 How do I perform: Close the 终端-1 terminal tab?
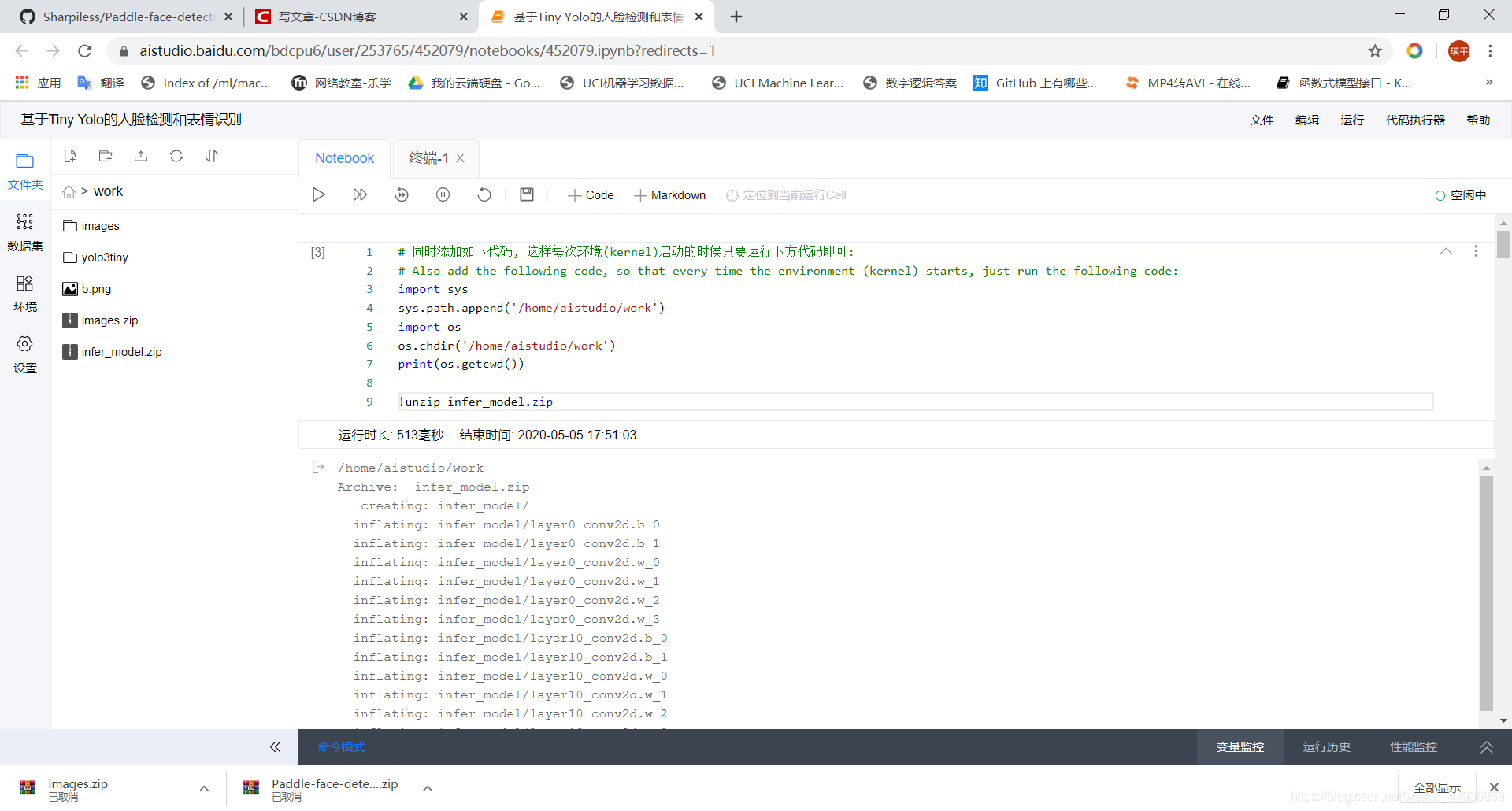pos(461,158)
